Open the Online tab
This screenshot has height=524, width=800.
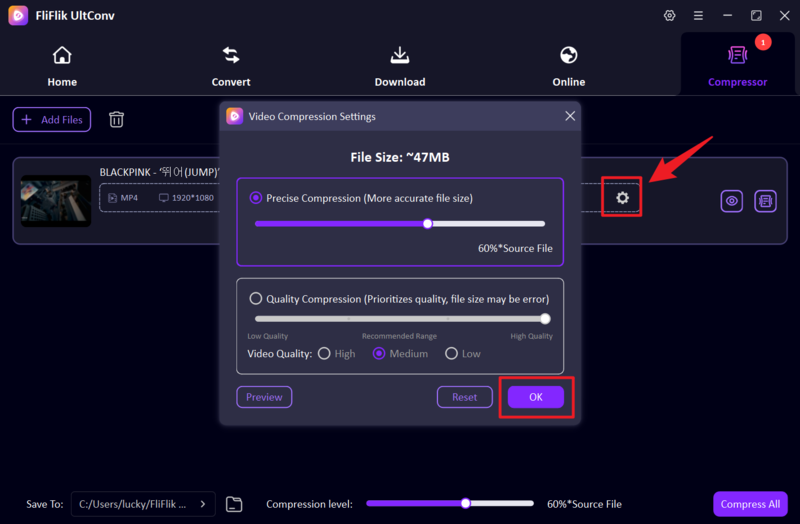pos(568,66)
